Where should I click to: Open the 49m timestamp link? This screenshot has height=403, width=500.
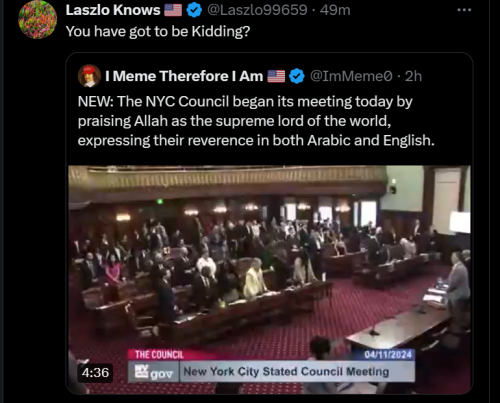(x=335, y=10)
